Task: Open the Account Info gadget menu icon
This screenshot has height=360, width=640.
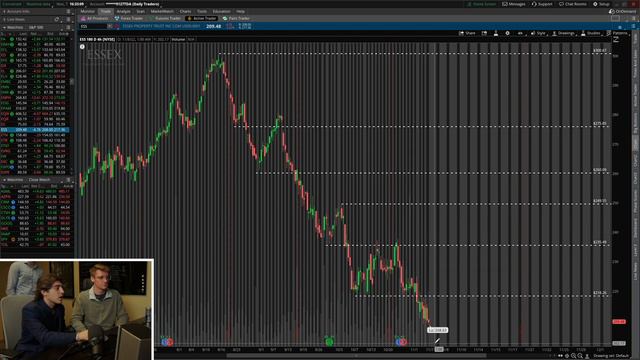Action: (x=68, y=11)
